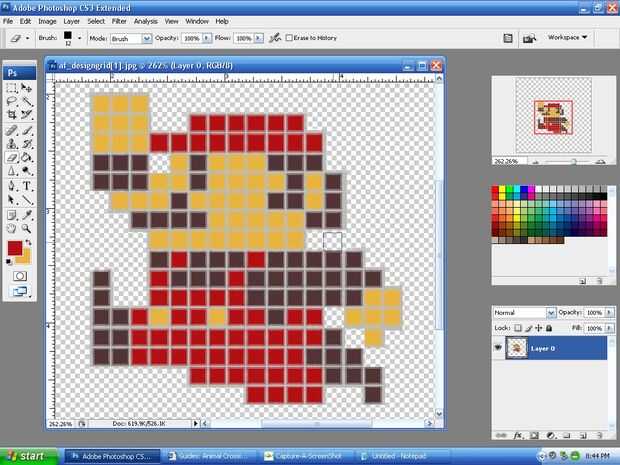Click the foreground red color swatch
This screenshot has width=620, height=465.
pos(15,248)
